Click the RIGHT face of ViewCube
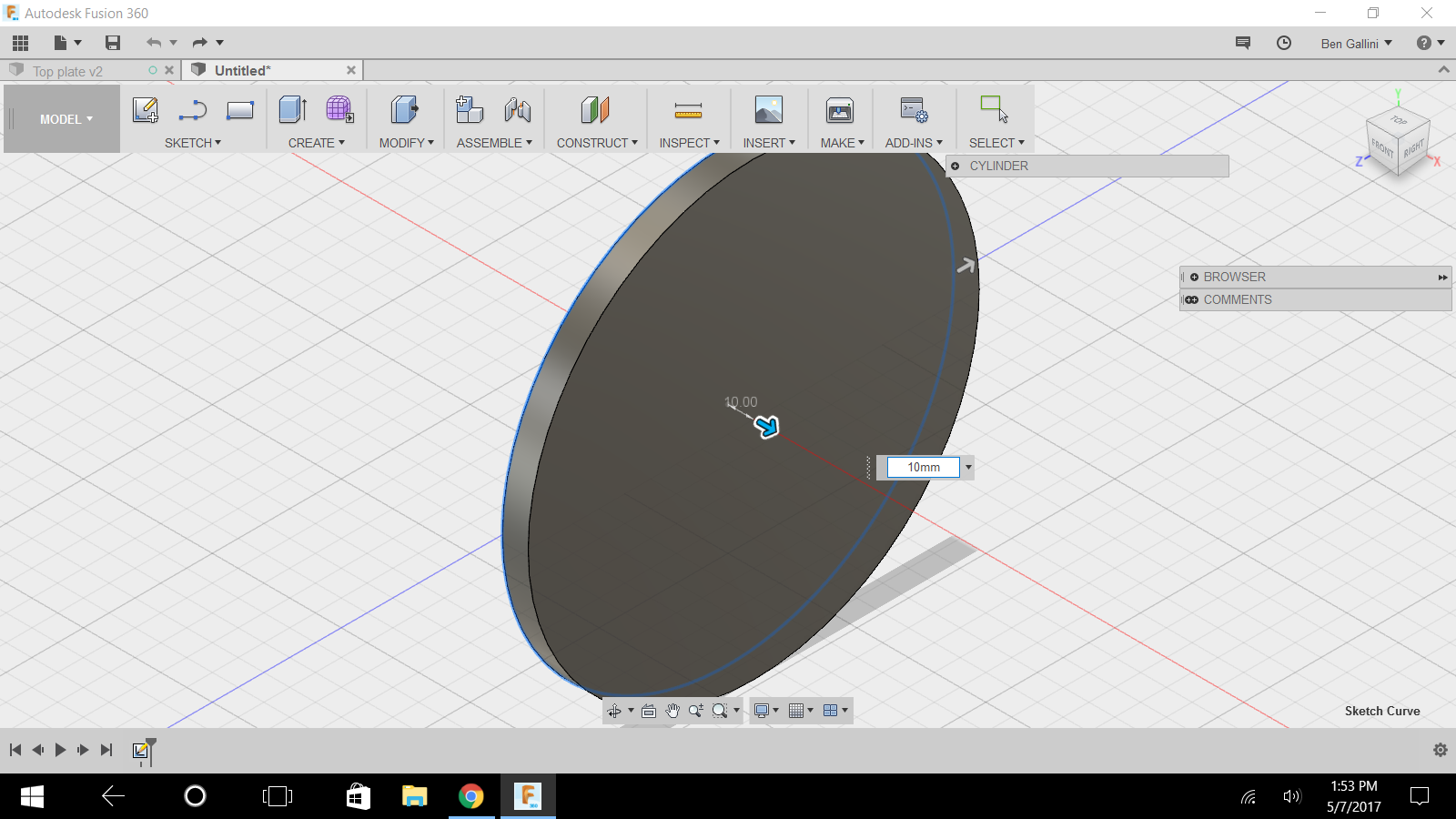Image resolution: width=1456 pixels, height=819 pixels. (1413, 149)
